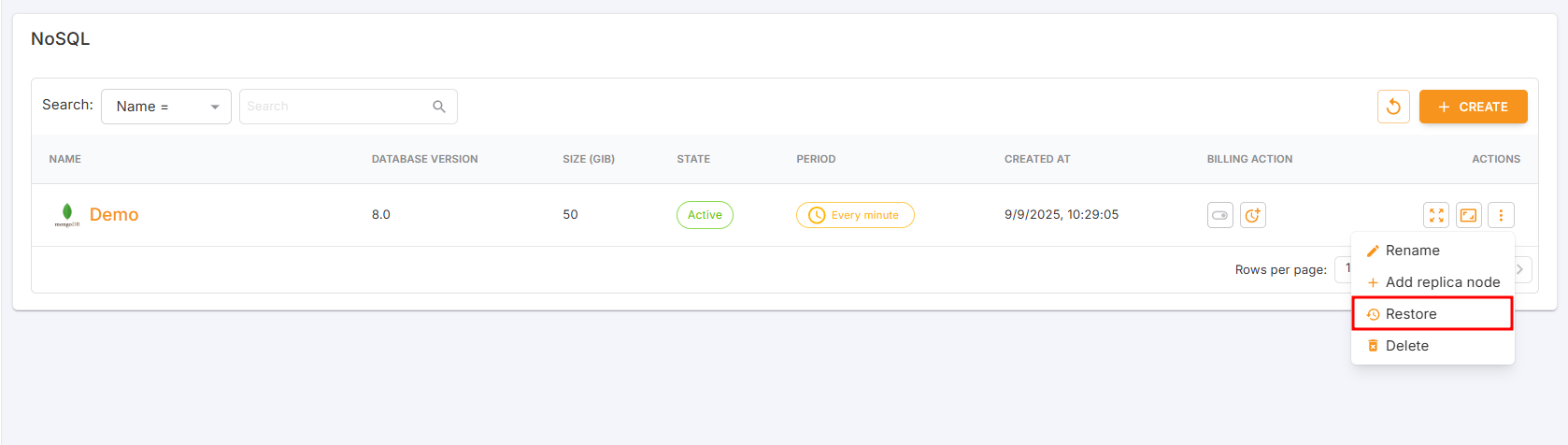The image size is (1568, 445).
Task: Toggle the billing action switch
Action: click(x=1219, y=215)
